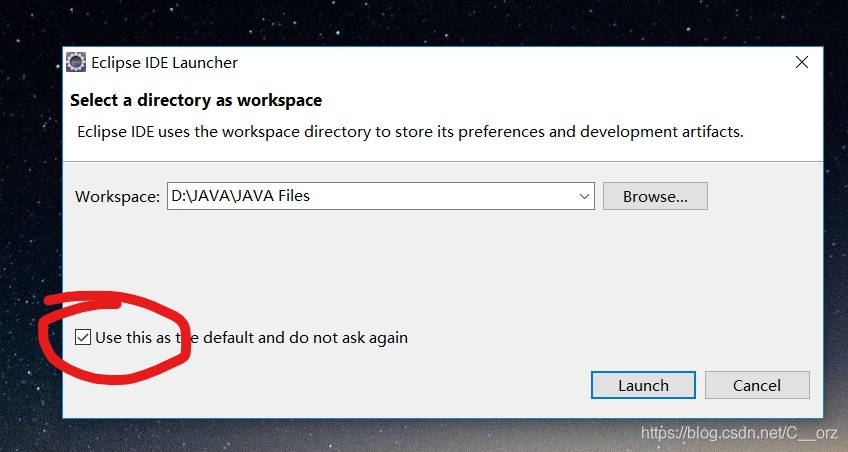This screenshot has height=452, width=848.
Task: Click the 'Eclipse IDE Launcher' title bar text
Action: (164, 63)
